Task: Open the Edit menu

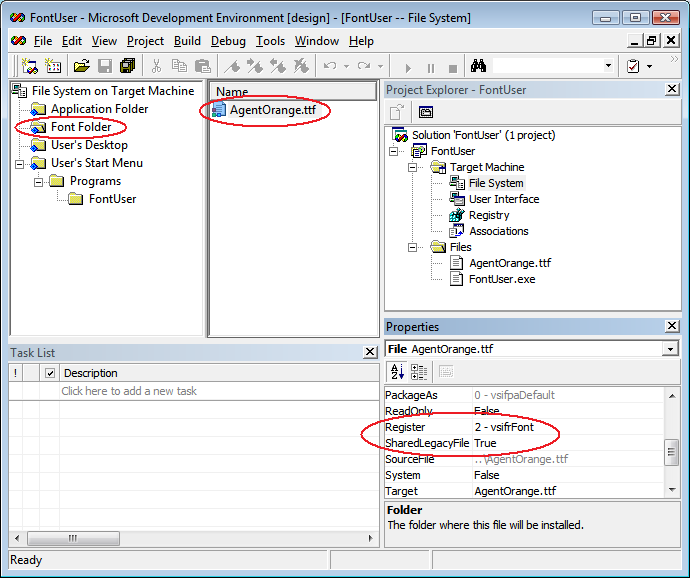Action: (72, 41)
